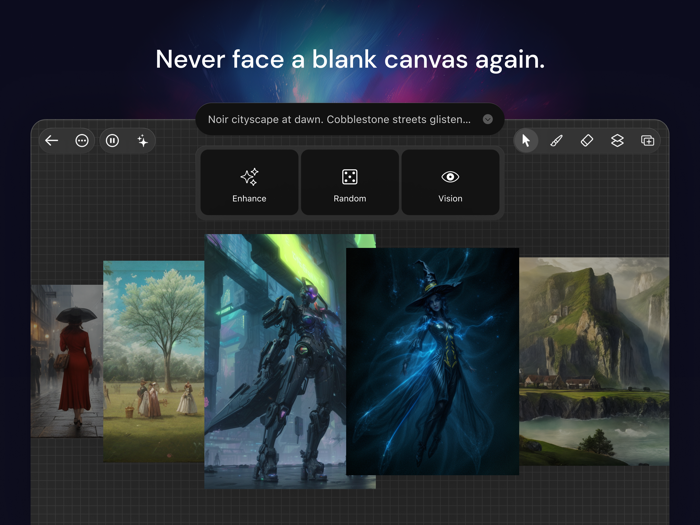Image resolution: width=700 pixels, height=525 pixels.
Task: Go back with the left arrow icon
Action: [x=52, y=141]
